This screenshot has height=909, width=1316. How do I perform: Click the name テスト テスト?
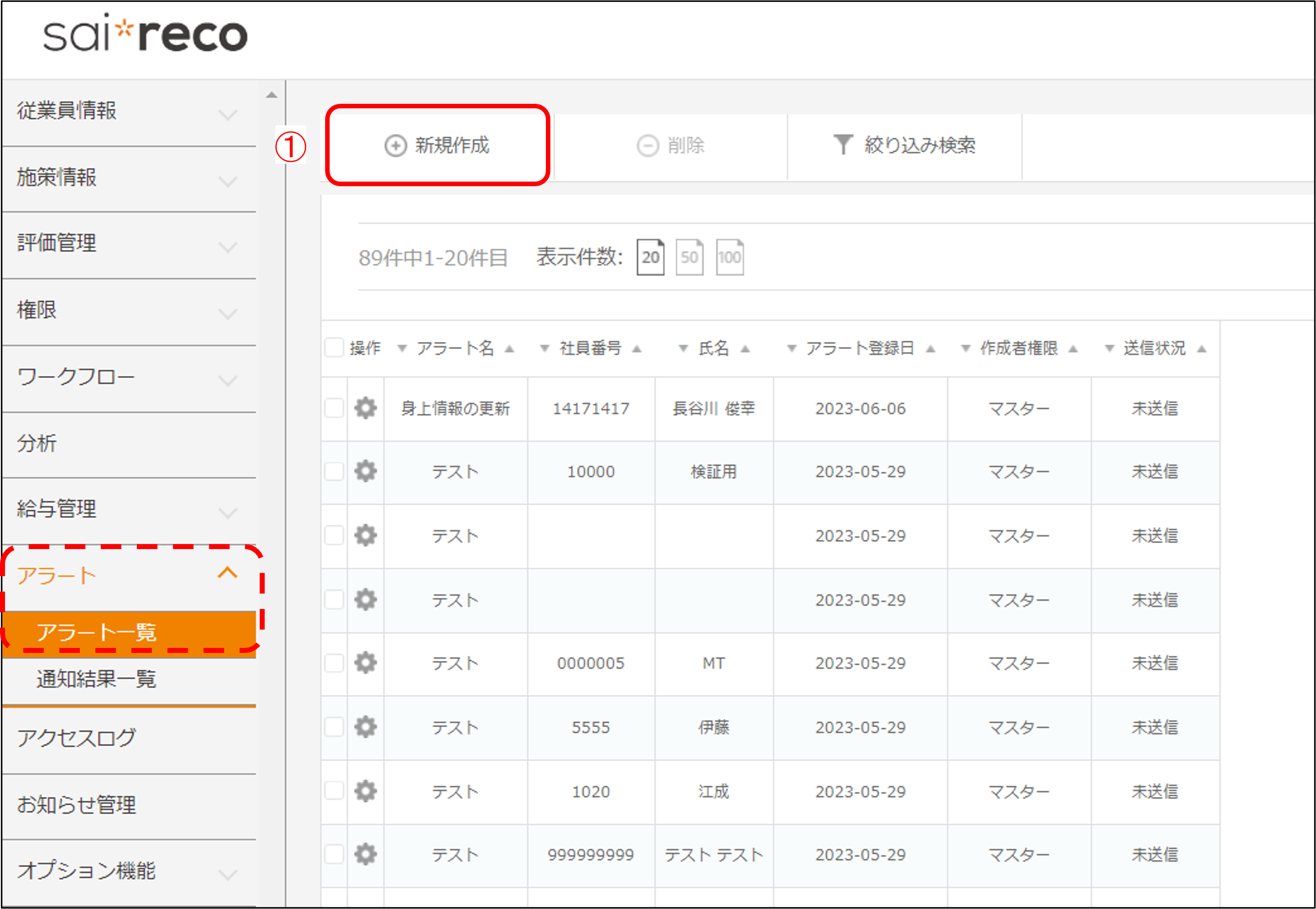[x=714, y=854]
